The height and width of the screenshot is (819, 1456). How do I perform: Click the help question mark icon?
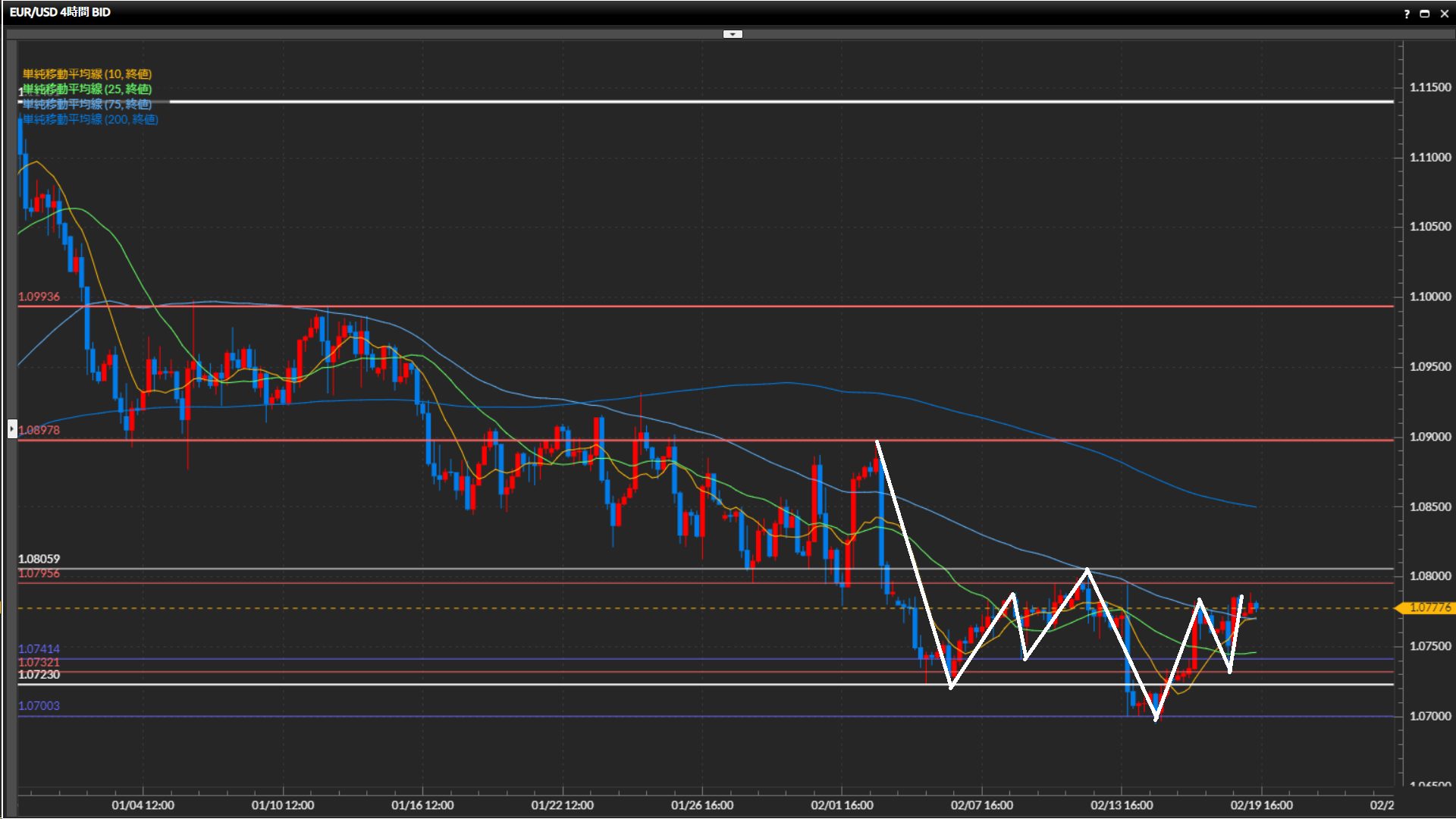pyautogui.click(x=1407, y=14)
